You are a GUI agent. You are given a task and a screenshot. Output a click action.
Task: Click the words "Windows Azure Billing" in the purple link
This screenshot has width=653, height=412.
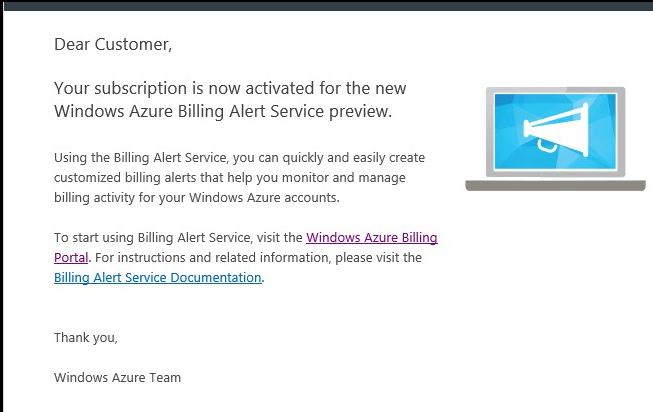(371, 238)
